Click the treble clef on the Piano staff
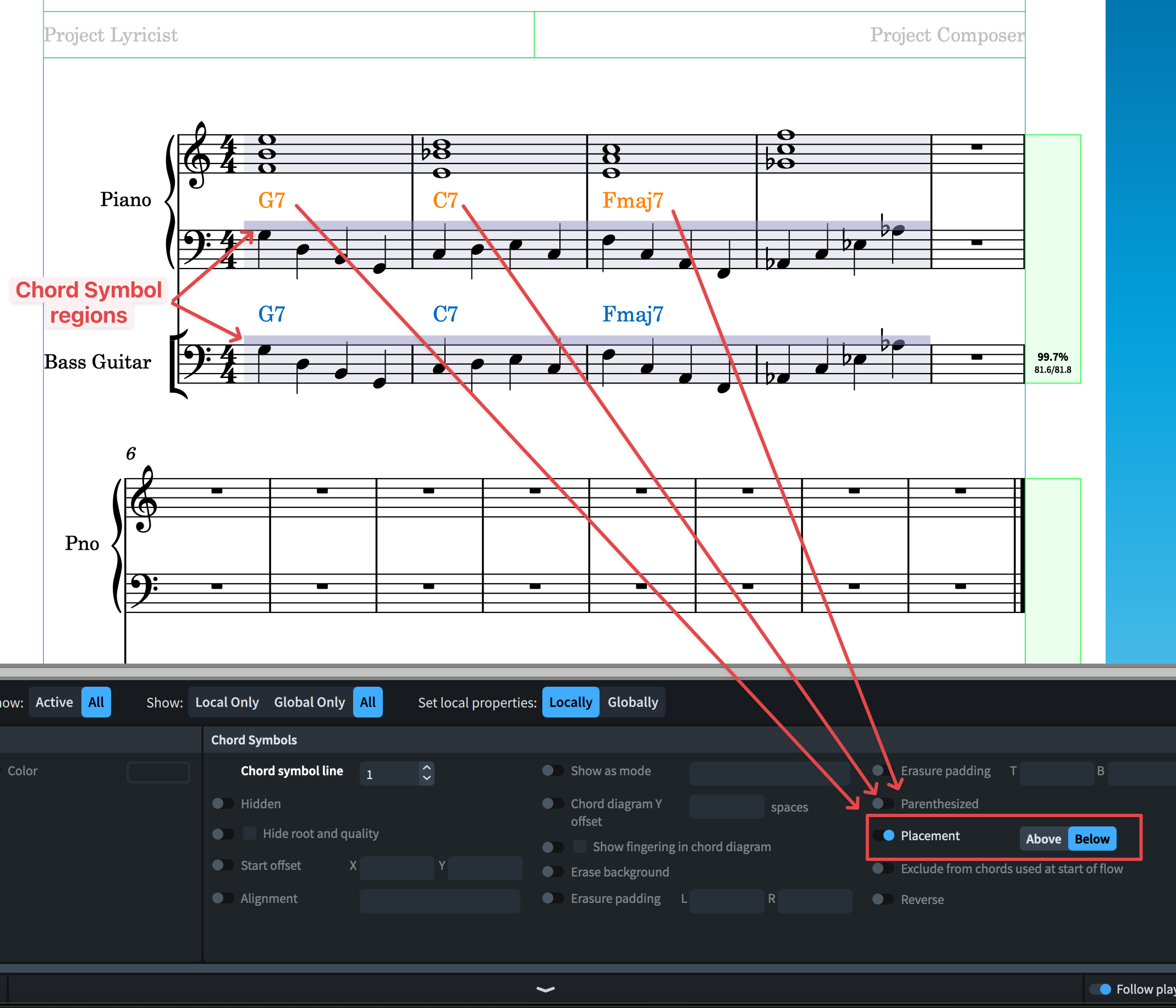The image size is (1176, 1008). tap(197, 155)
